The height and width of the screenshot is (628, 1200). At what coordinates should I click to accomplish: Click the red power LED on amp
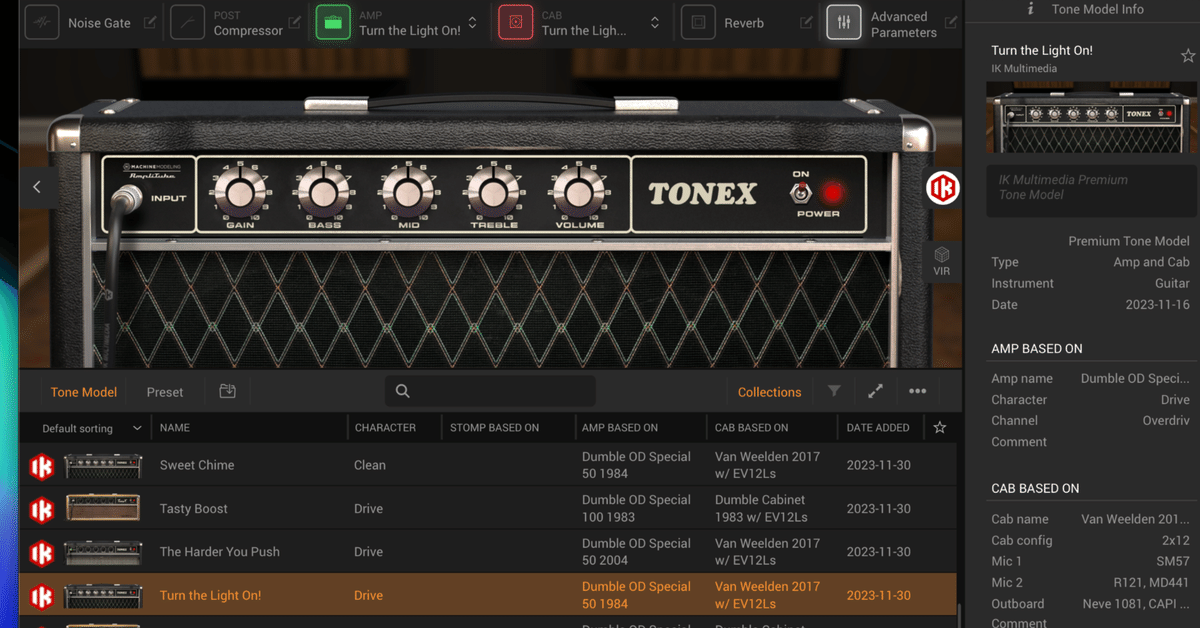[x=832, y=192]
